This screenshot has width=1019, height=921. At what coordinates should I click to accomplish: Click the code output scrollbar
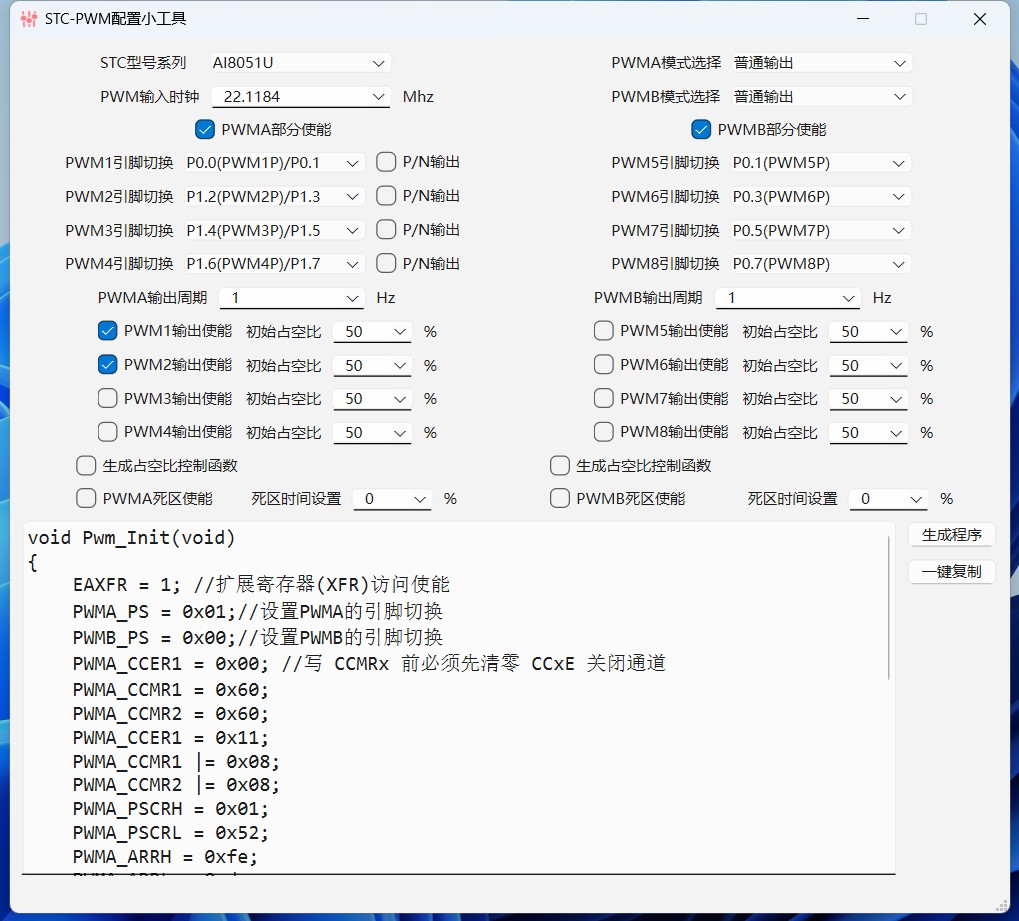coord(888,608)
